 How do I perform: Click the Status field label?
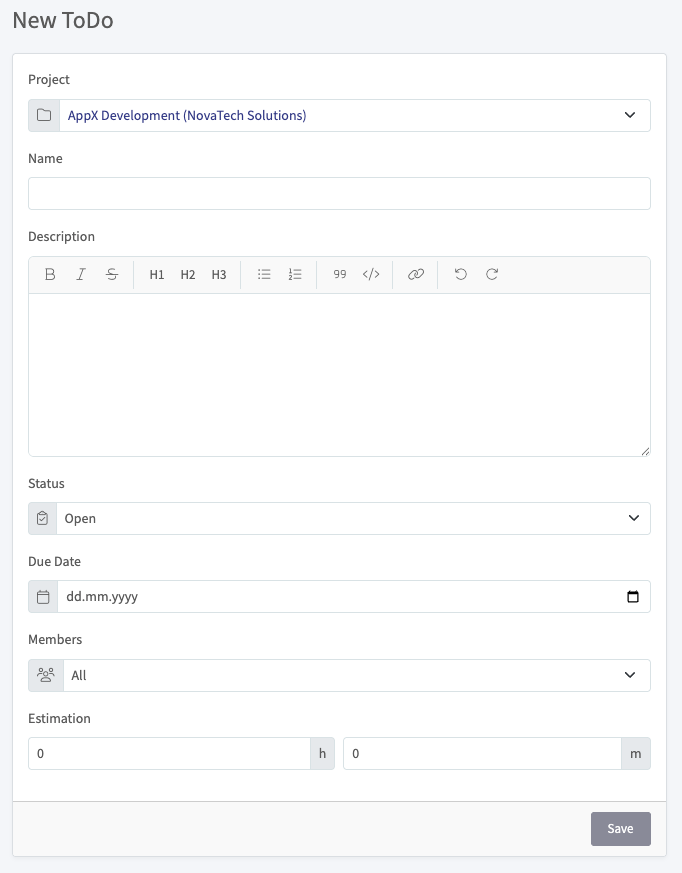(46, 483)
